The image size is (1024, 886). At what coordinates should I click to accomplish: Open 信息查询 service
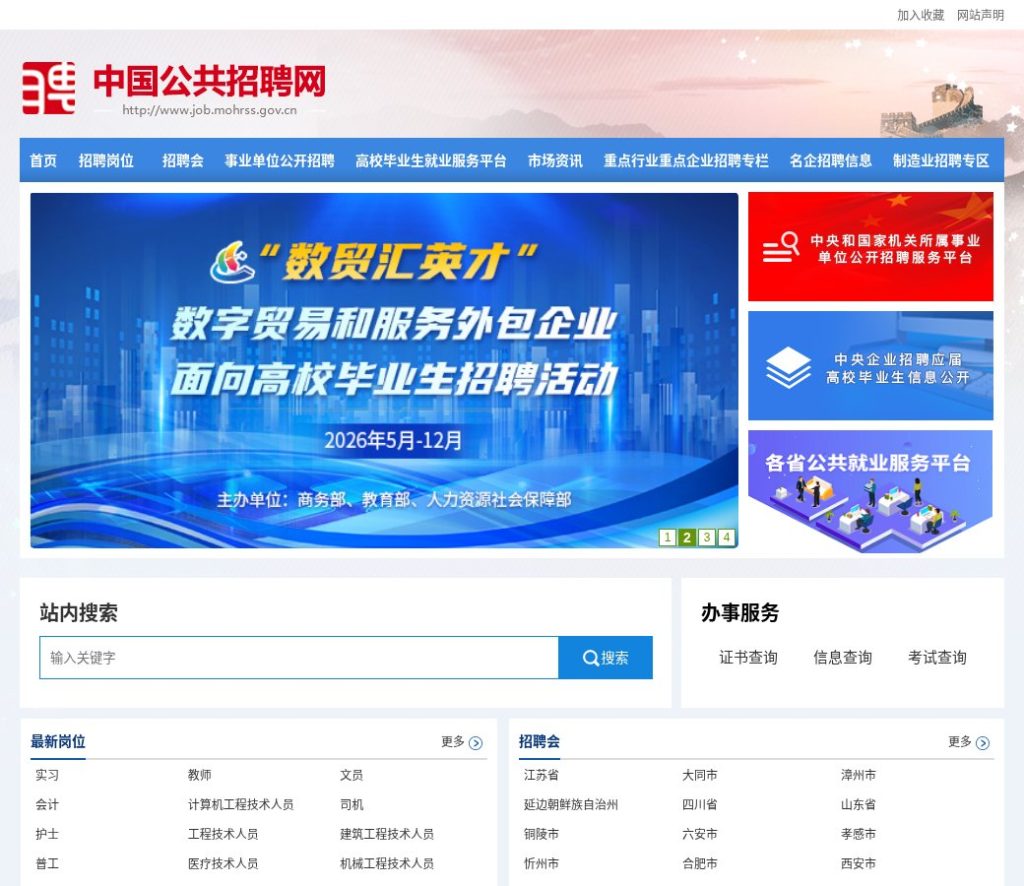[842, 657]
